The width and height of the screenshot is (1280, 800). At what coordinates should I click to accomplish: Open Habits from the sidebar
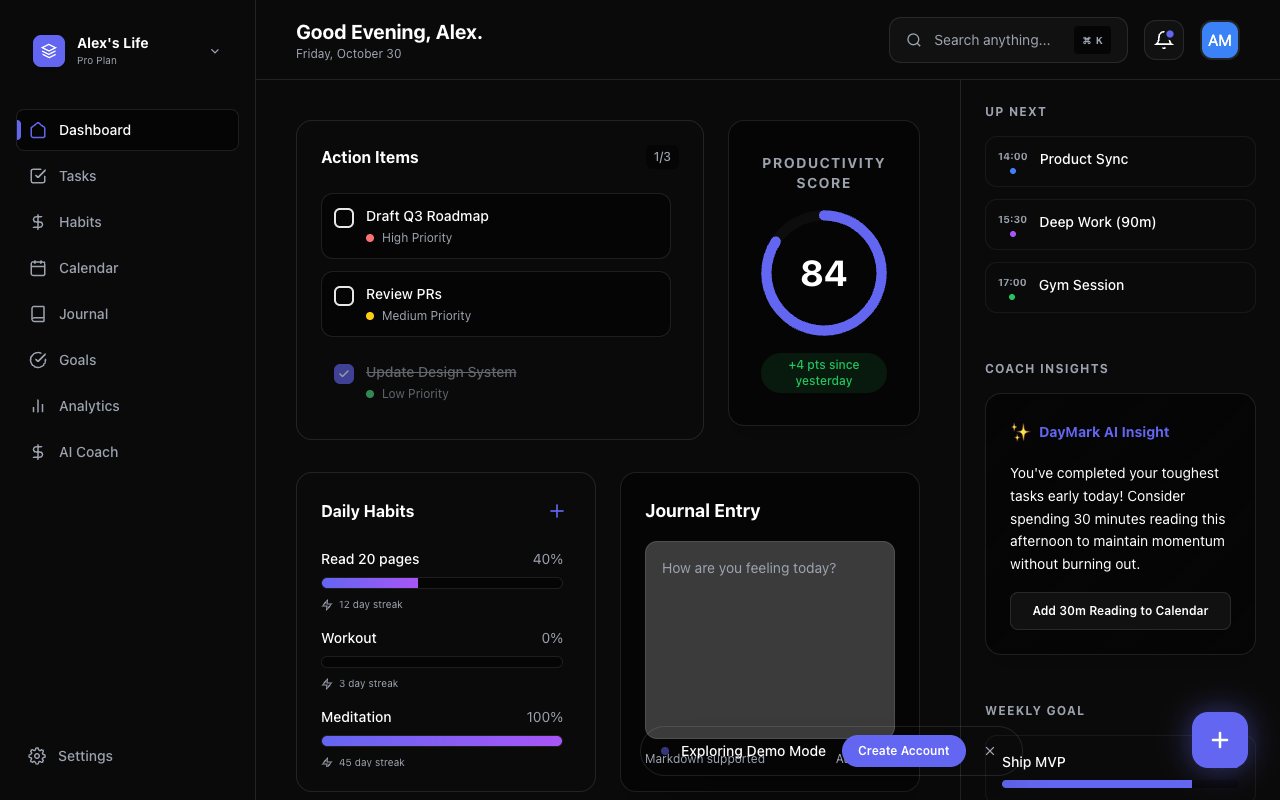128,222
